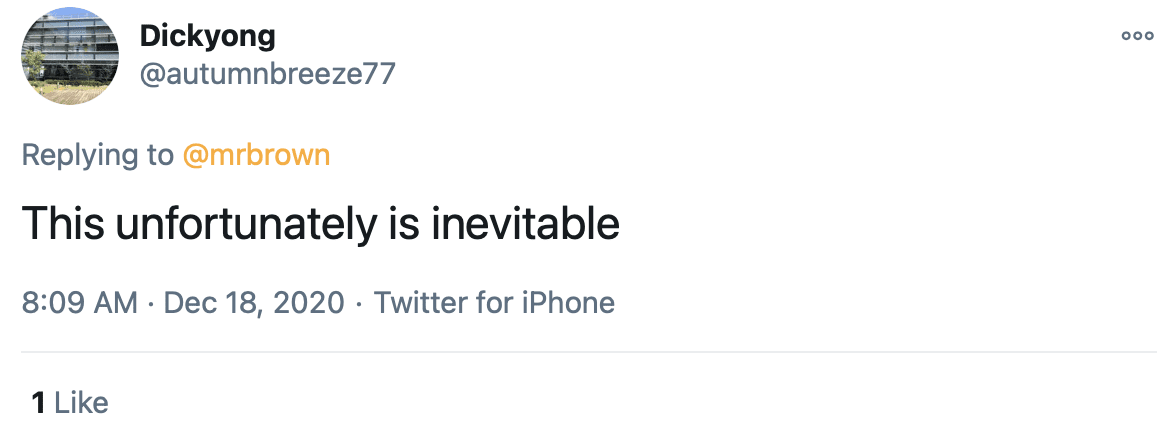The image size is (1174, 428).
Task: View the 1 Like list
Action: 69,403
